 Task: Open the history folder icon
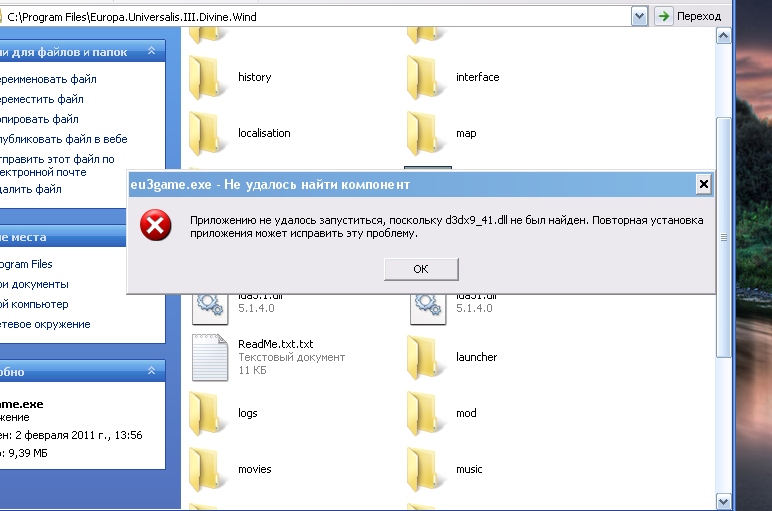(x=207, y=77)
